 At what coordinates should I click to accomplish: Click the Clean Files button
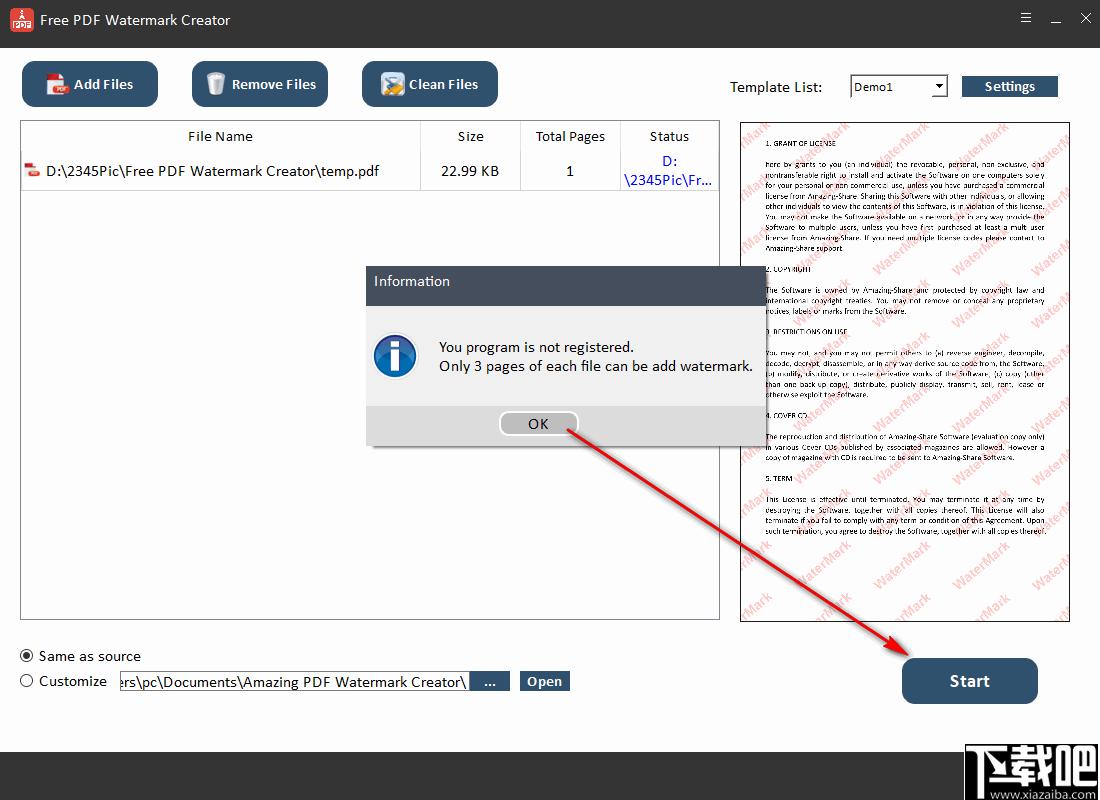(x=429, y=84)
